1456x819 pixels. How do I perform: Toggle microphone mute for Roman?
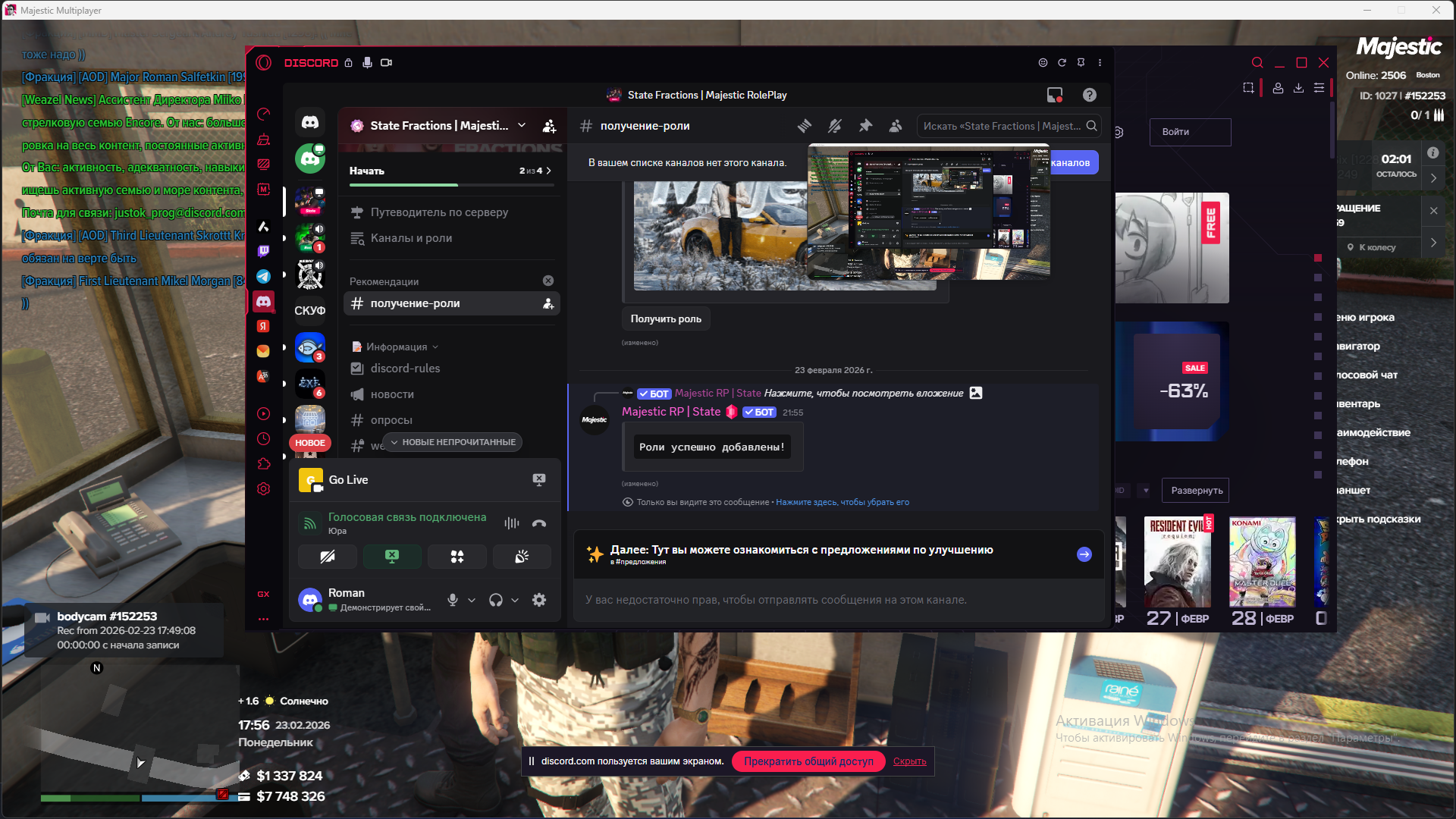click(x=453, y=600)
